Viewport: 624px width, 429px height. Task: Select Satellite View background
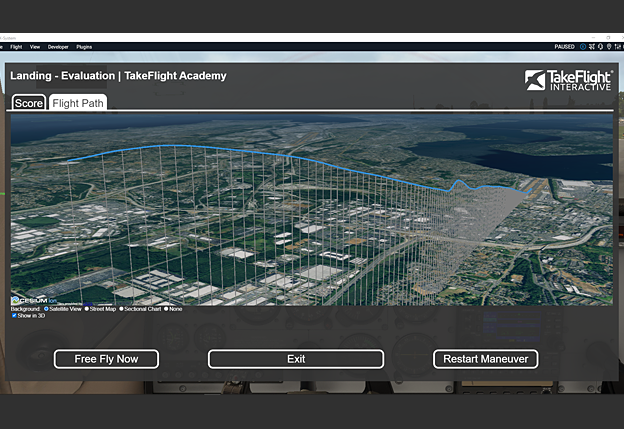pyautogui.click(x=46, y=309)
